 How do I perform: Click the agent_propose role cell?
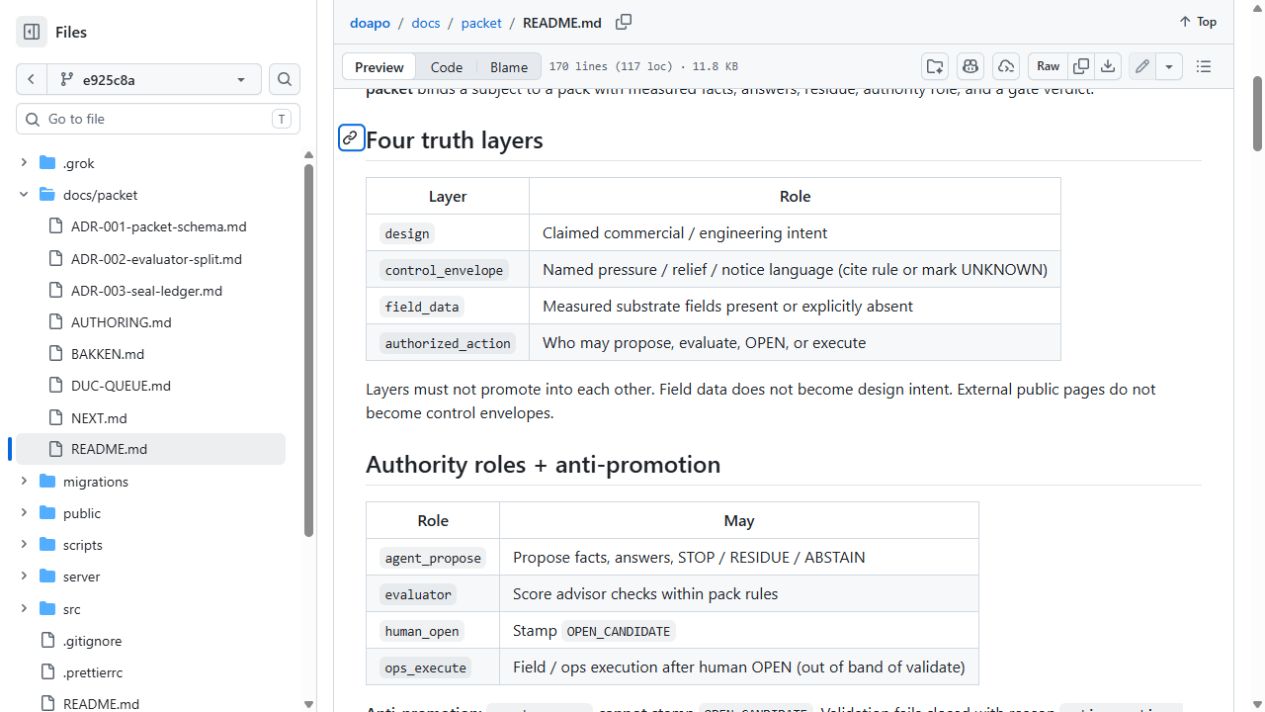(433, 558)
